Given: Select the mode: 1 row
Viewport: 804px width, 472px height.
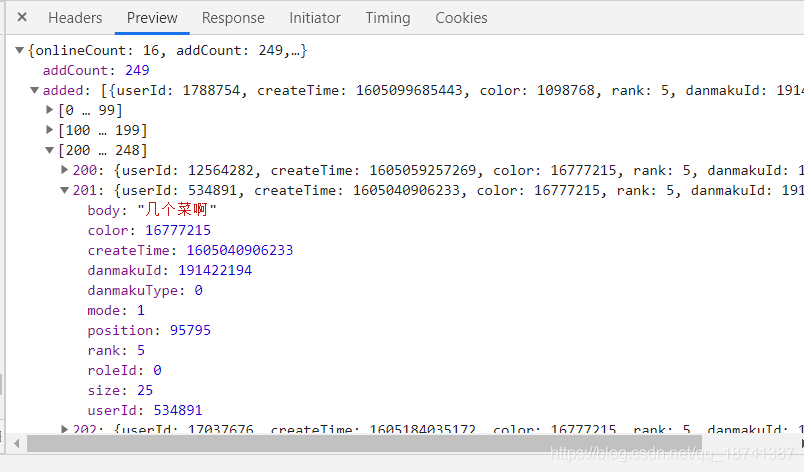Looking at the screenshot, I should (116, 310).
